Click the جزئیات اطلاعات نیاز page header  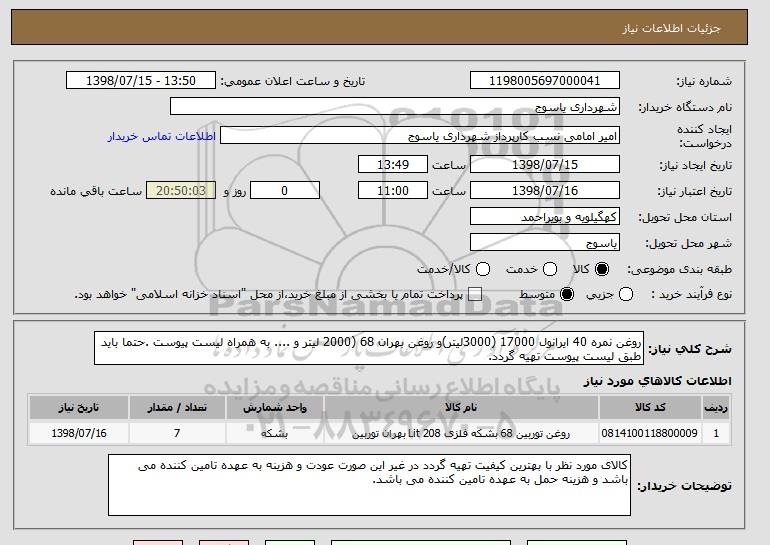click(x=671, y=28)
